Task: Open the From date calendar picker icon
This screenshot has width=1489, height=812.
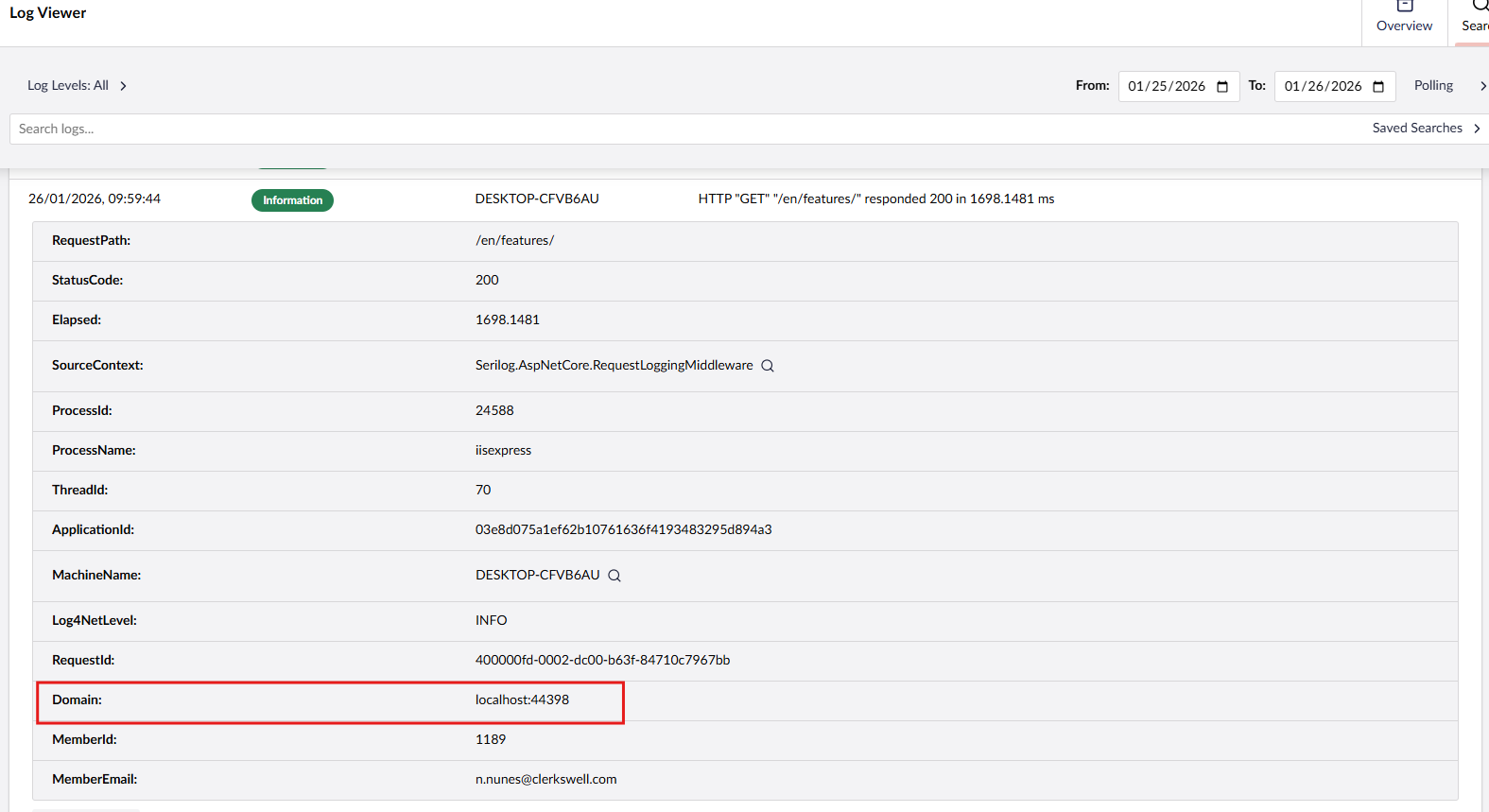Action: (1222, 87)
